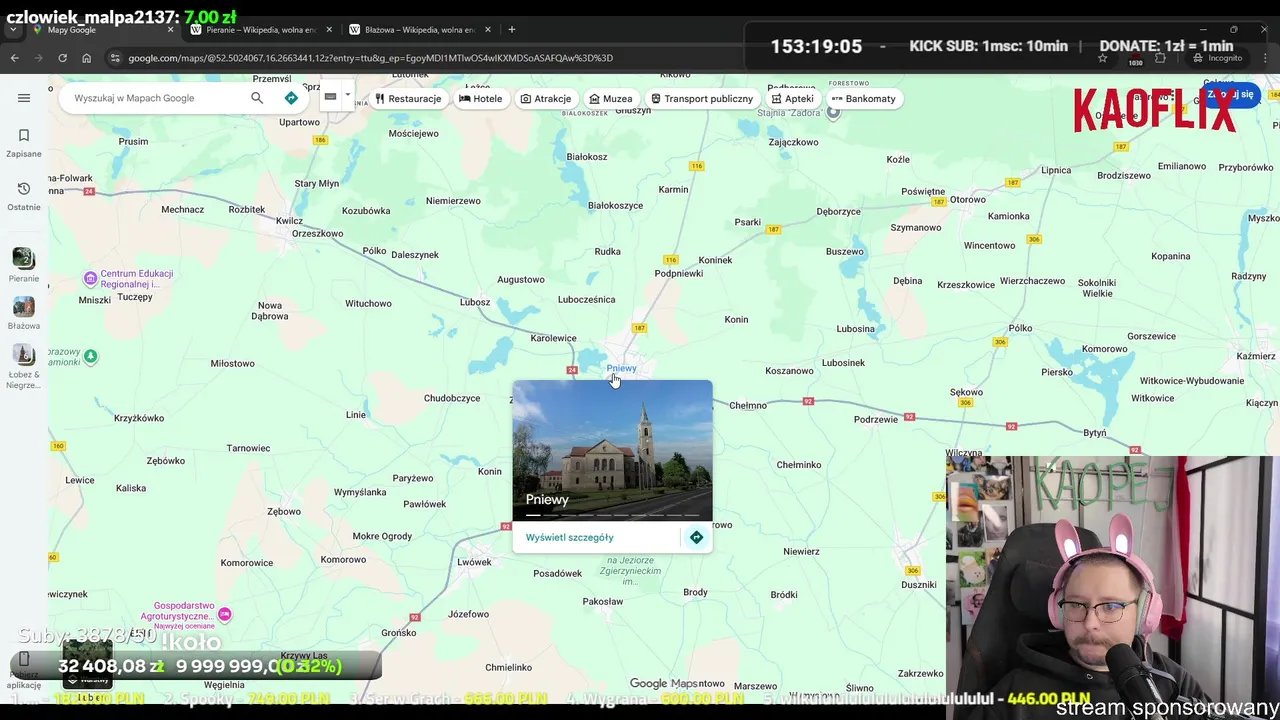
Task: Open Wyświetl szczegóły link in Pniewy card
Action: tap(569, 538)
